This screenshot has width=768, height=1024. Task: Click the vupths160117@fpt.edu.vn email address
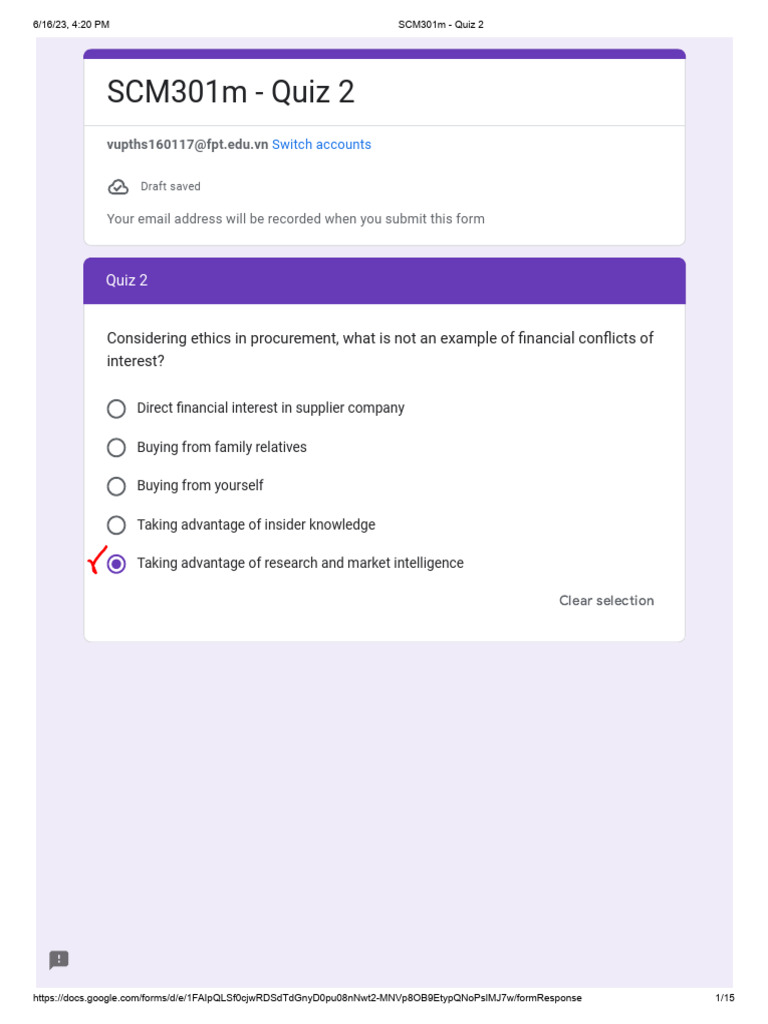point(187,145)
